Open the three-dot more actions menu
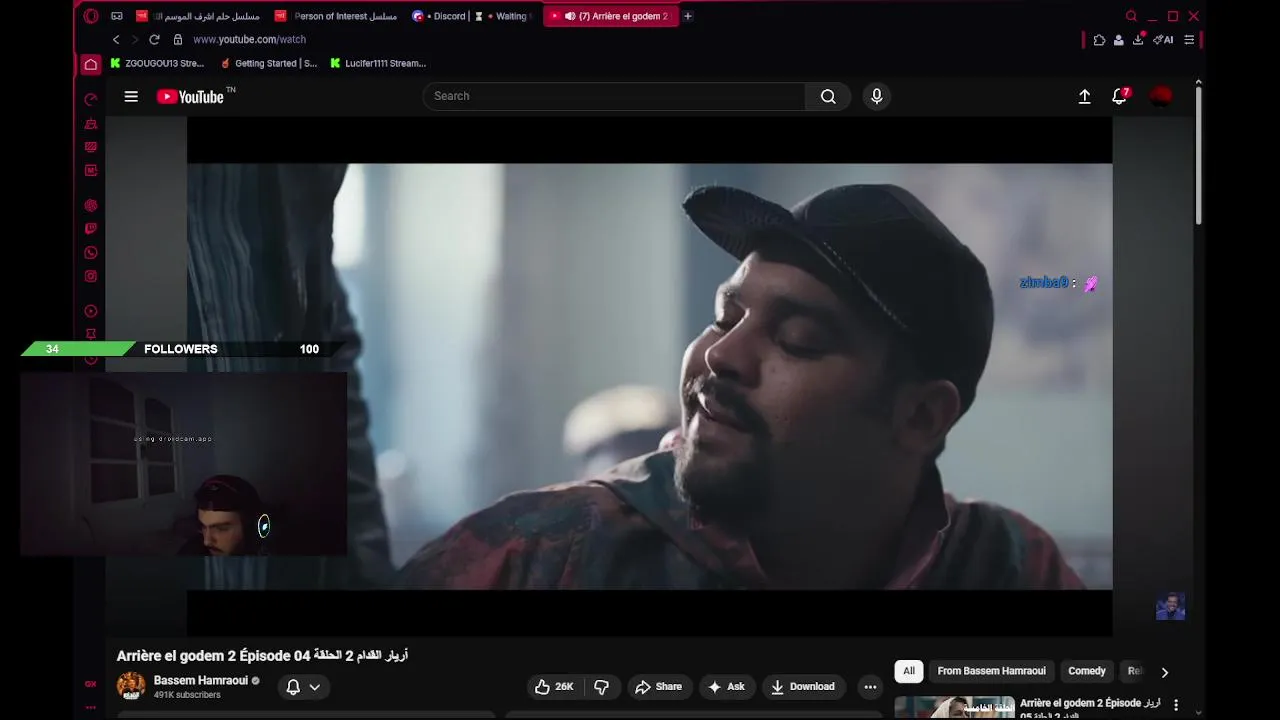The width and height of the screenshot is (1280, 720). click(x=870, y=687)
